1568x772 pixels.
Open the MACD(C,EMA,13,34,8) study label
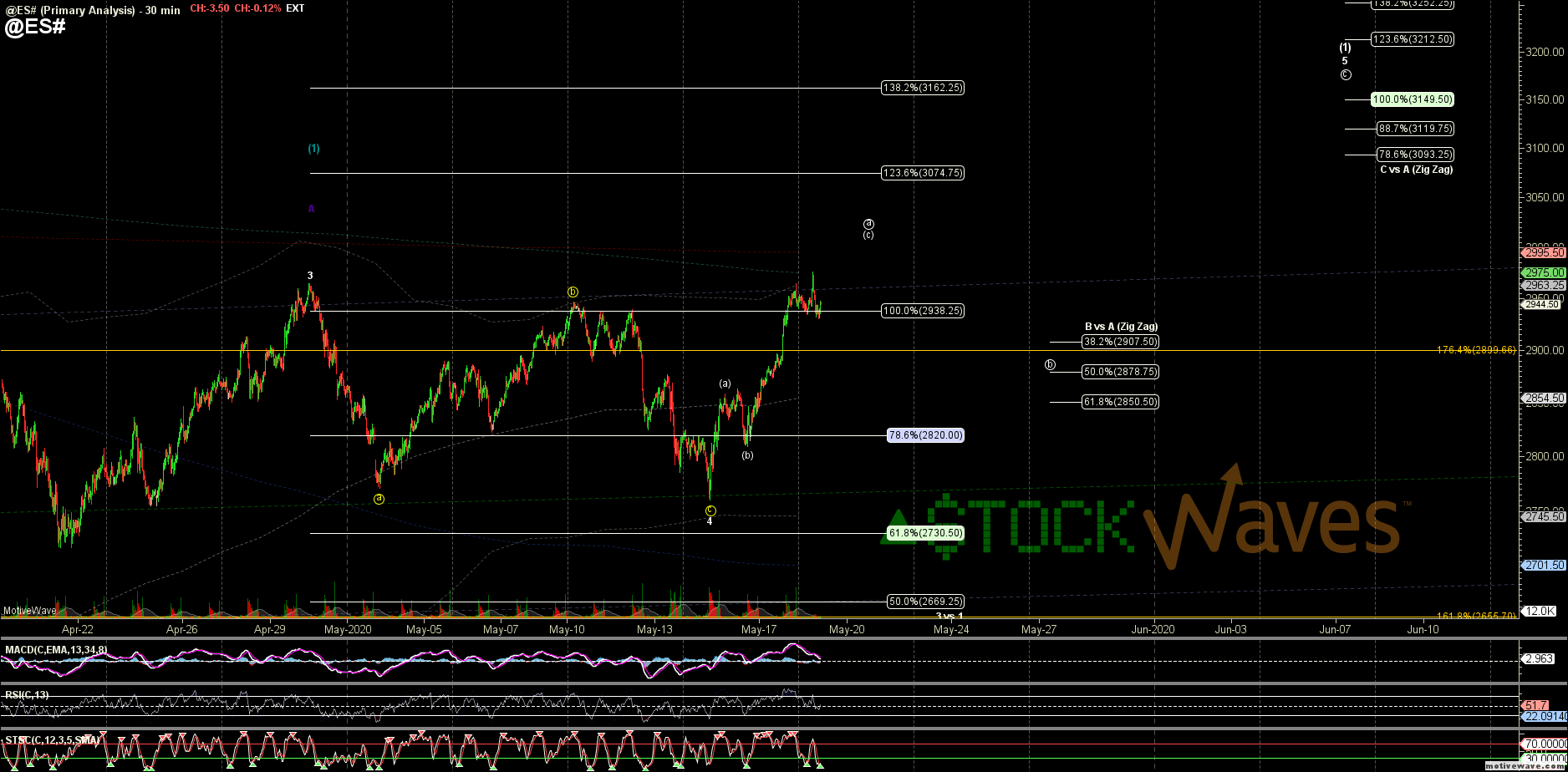(x=56, y=650)
